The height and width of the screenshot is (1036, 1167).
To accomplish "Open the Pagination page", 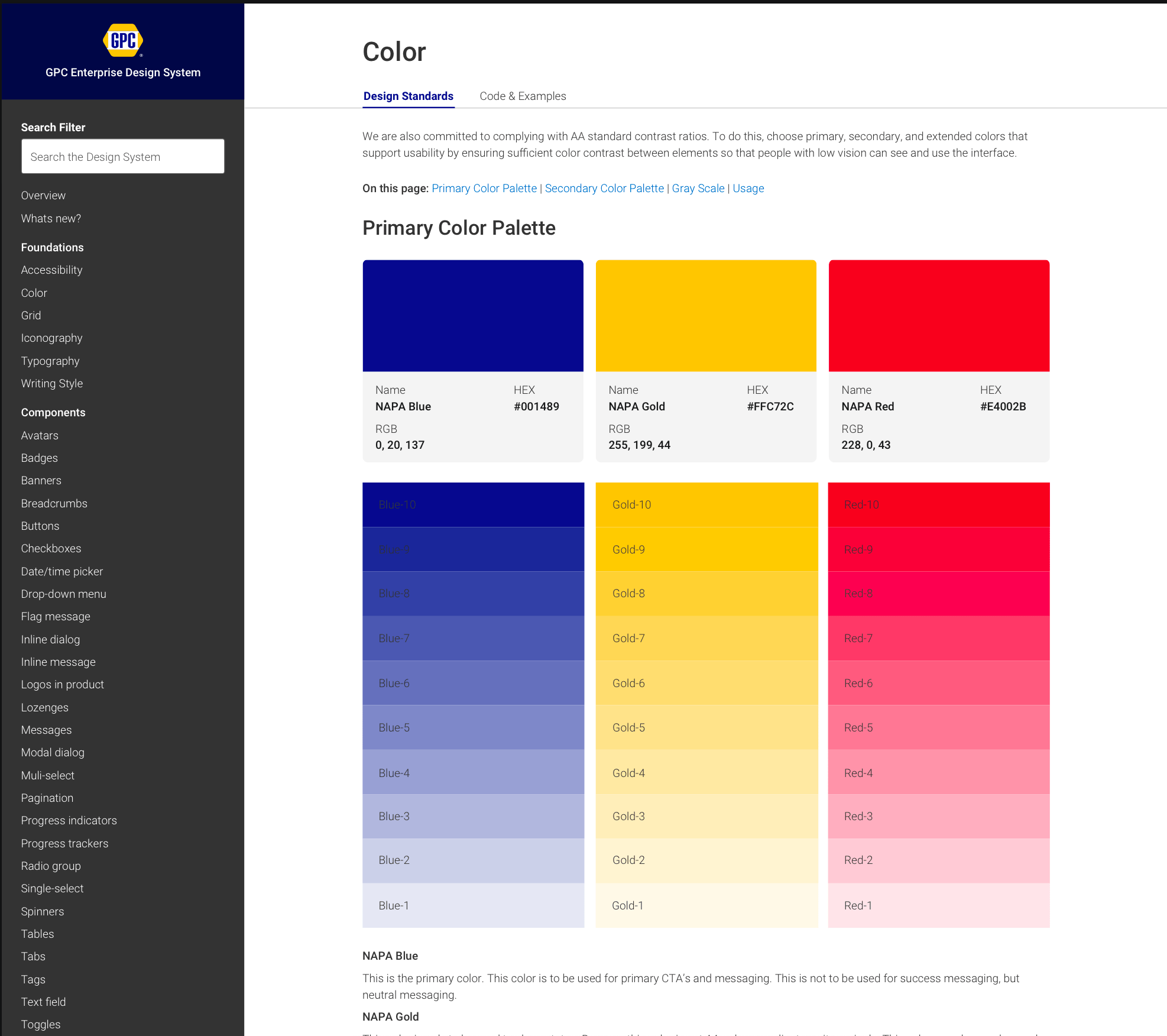I will (47, 798).
